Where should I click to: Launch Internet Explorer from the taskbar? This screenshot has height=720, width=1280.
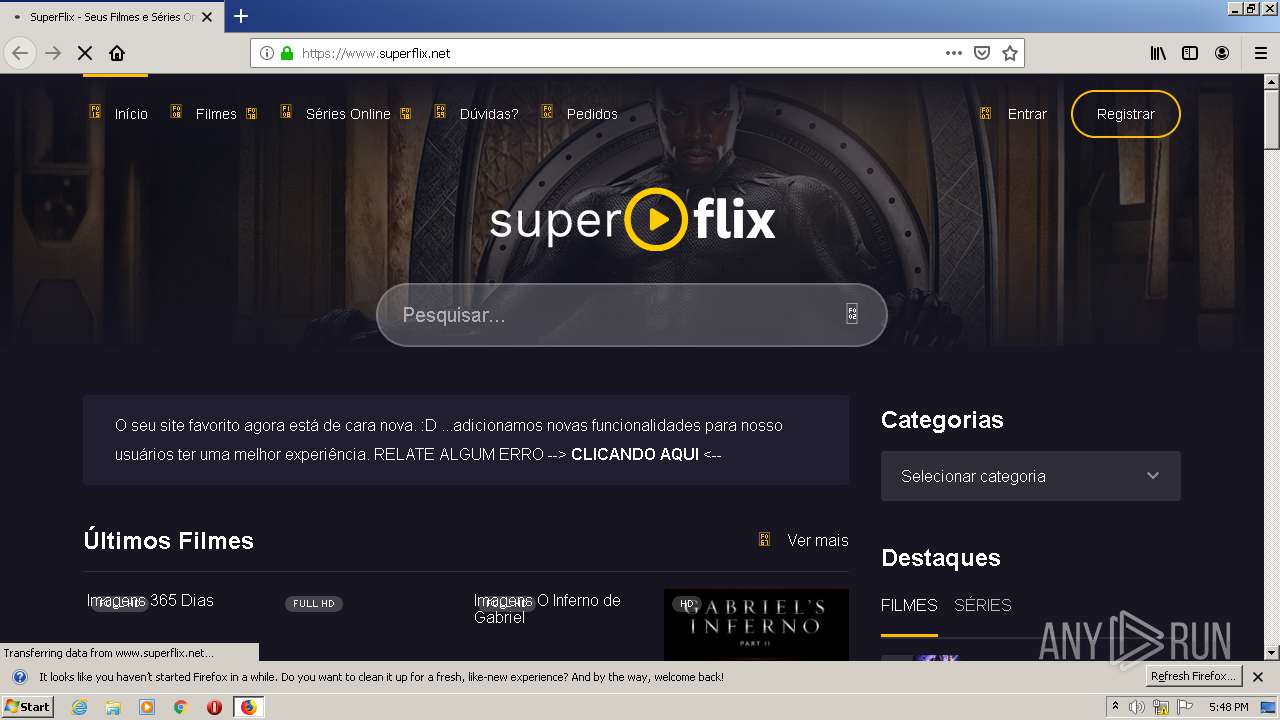(80, 707)
